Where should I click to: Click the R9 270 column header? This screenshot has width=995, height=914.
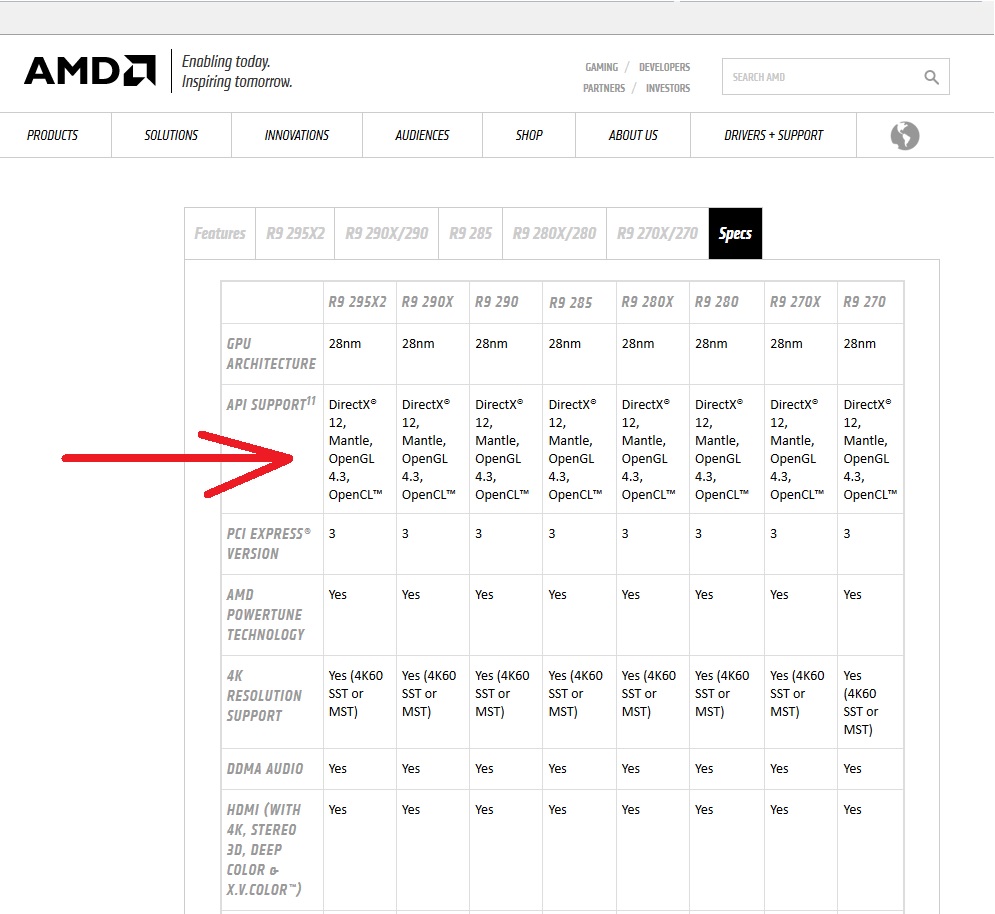864,302
